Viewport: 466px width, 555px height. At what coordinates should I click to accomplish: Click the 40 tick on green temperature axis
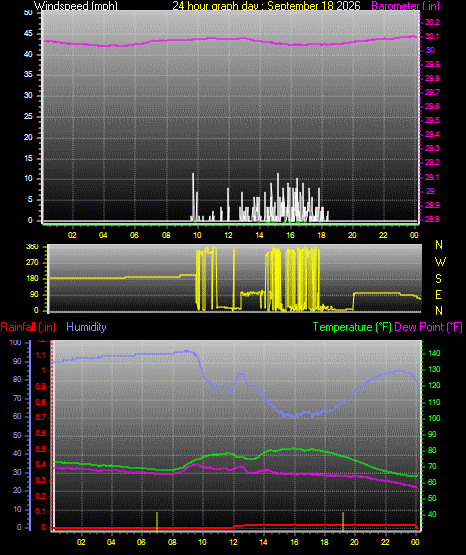(432, 514)
